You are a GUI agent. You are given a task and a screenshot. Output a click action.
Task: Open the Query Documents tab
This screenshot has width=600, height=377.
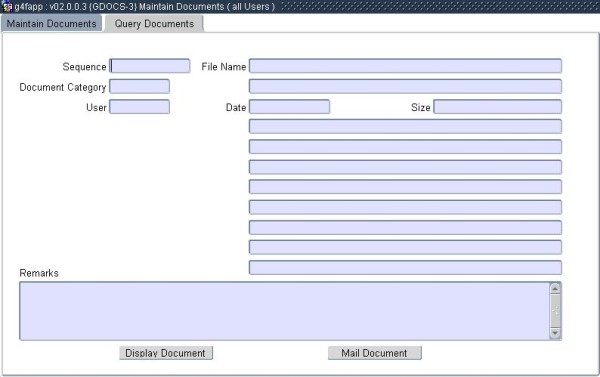(x=154, y=23)
